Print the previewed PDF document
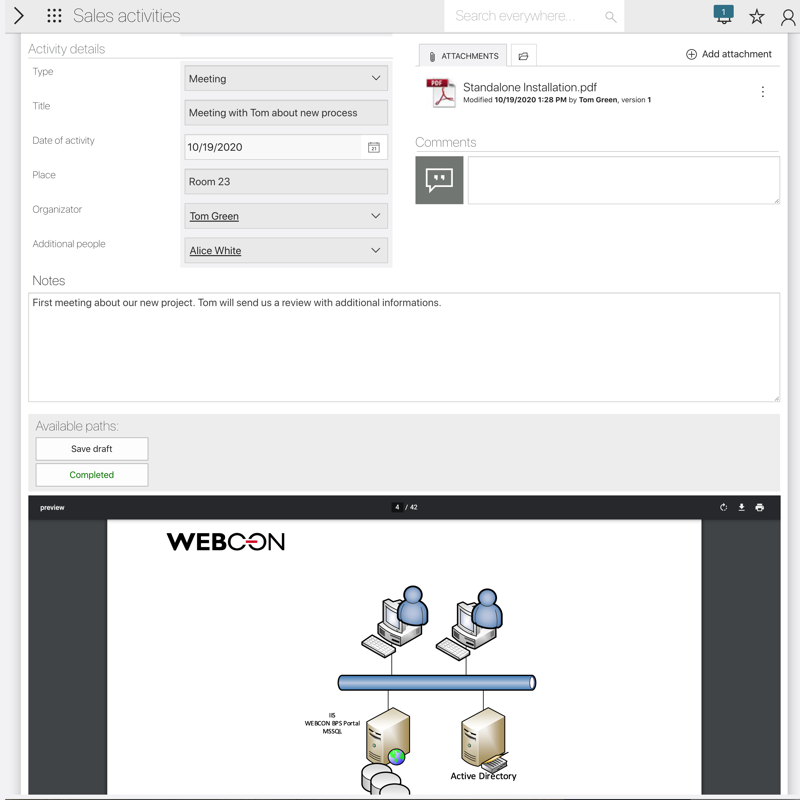The height and width of the screenshot is (800, 800). click(x=759, y=508)
